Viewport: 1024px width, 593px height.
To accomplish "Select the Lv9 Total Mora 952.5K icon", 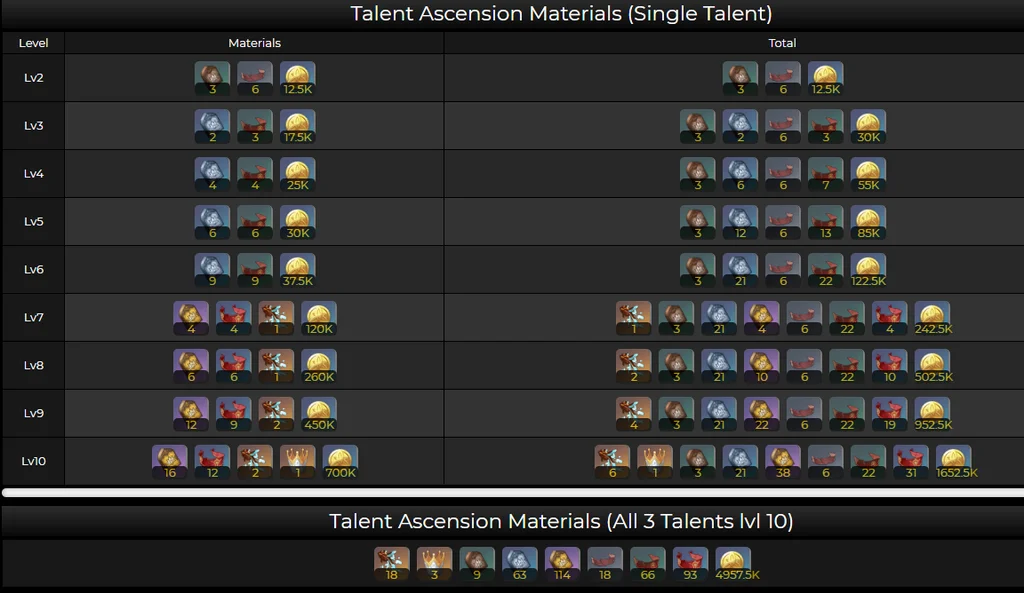I will click(x=933, y=414).
